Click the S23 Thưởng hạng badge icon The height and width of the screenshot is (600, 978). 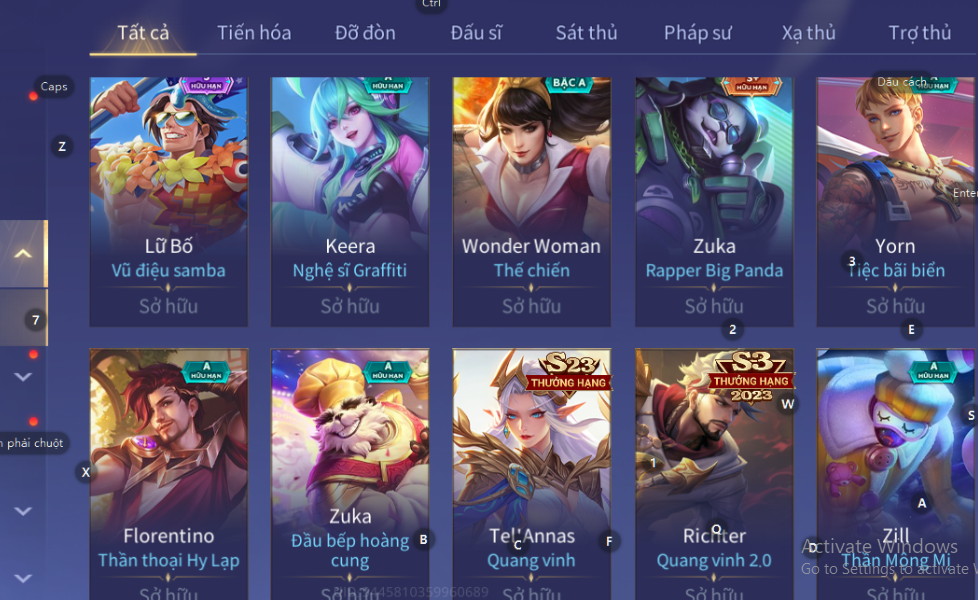tap(569, 371)
